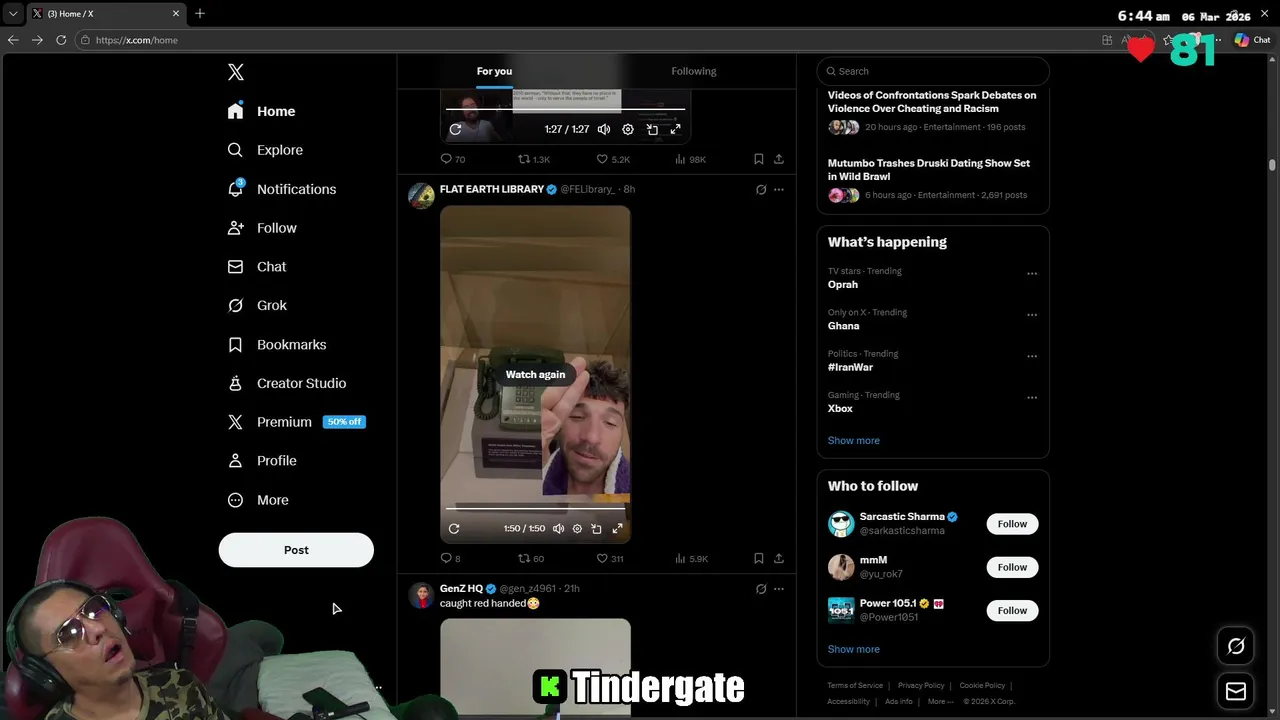This screenshot has width=1280, height=720.
Task: Click the Search input field
Action: pos(933,71)
